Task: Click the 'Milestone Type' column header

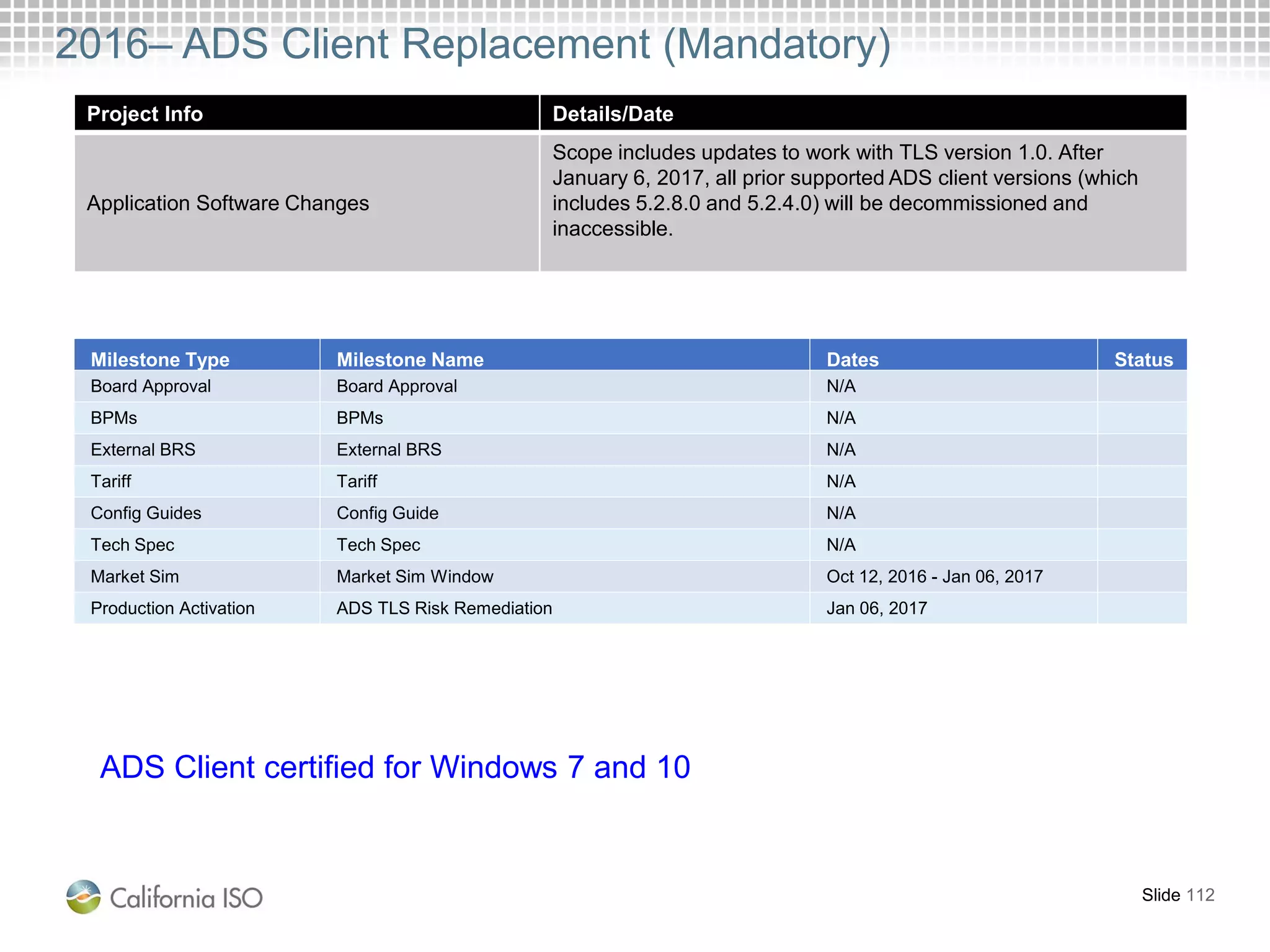Action: pos(197,355)
